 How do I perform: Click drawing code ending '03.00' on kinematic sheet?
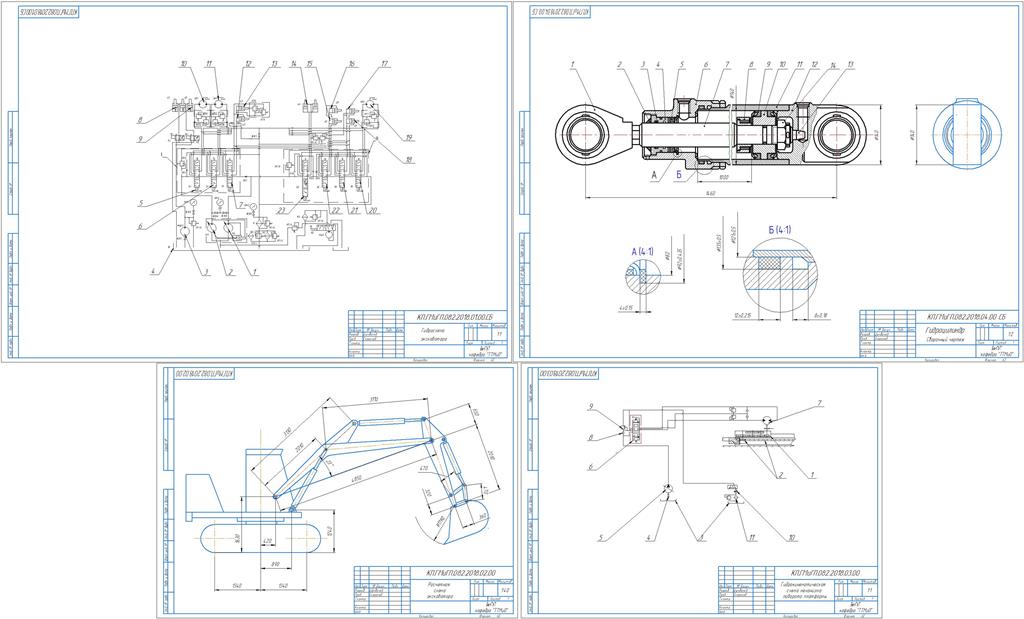(x=825, y=573)
